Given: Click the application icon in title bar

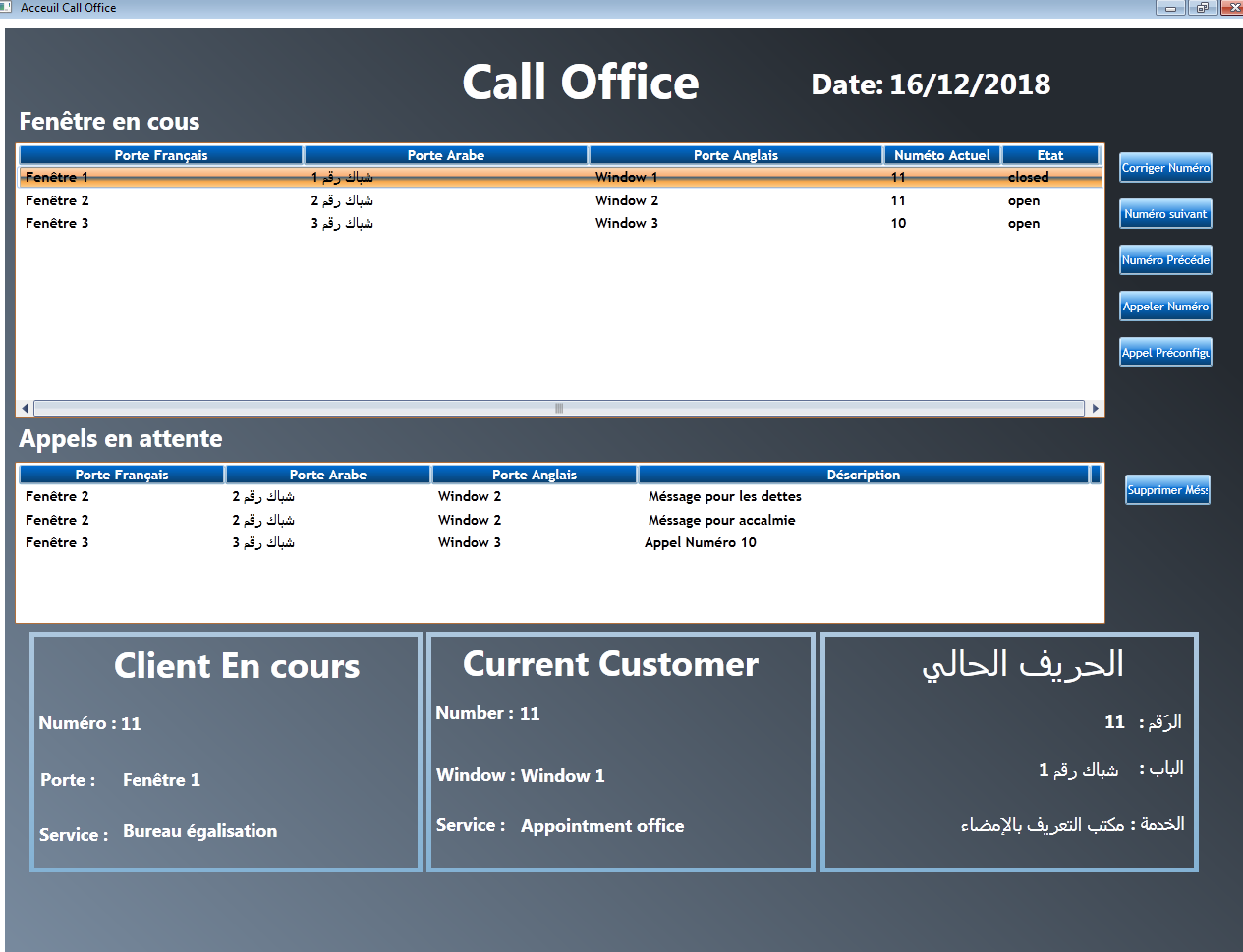Looking at the screenshot, I should point(6,7).
